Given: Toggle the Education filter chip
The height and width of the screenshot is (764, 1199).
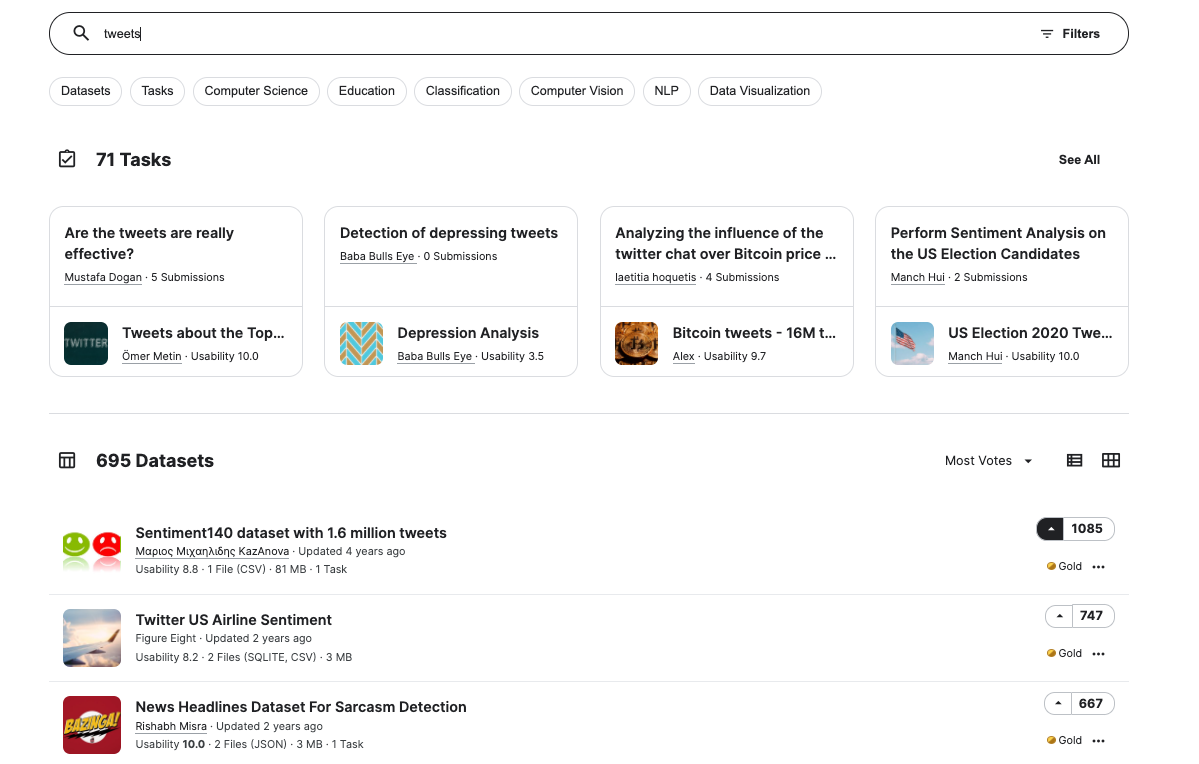Looking at the screenshot, I should click(367, 91).
